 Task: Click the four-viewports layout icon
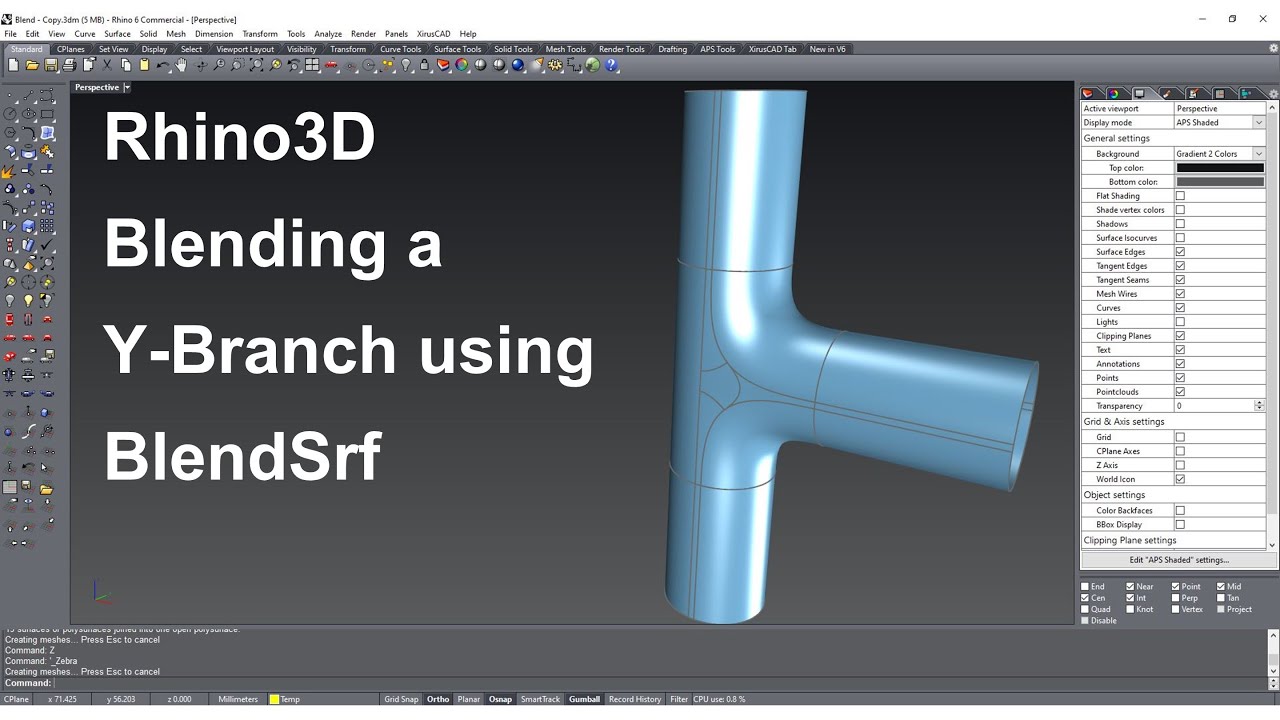tap(312, 65)
